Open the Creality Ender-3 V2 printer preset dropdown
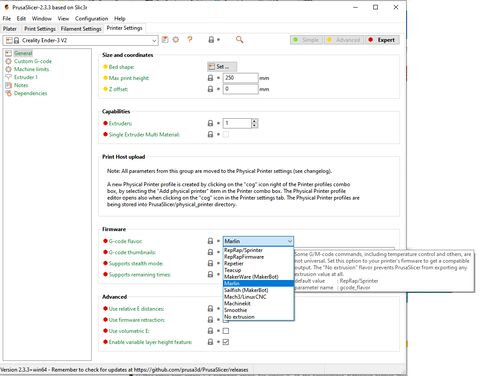480x376 pixels. point(80,40)
